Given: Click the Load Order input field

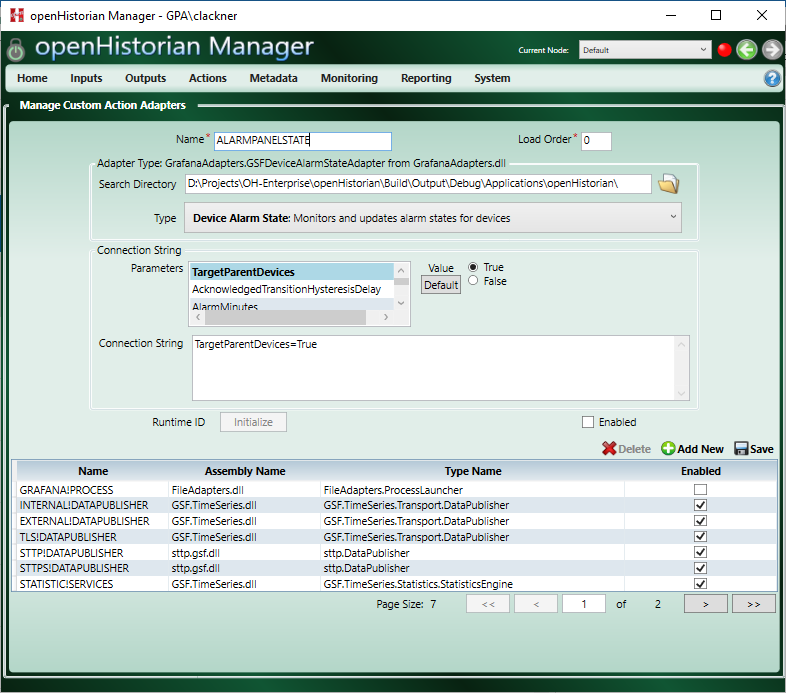Looking at the screenshot, I should tap(596, 141).
